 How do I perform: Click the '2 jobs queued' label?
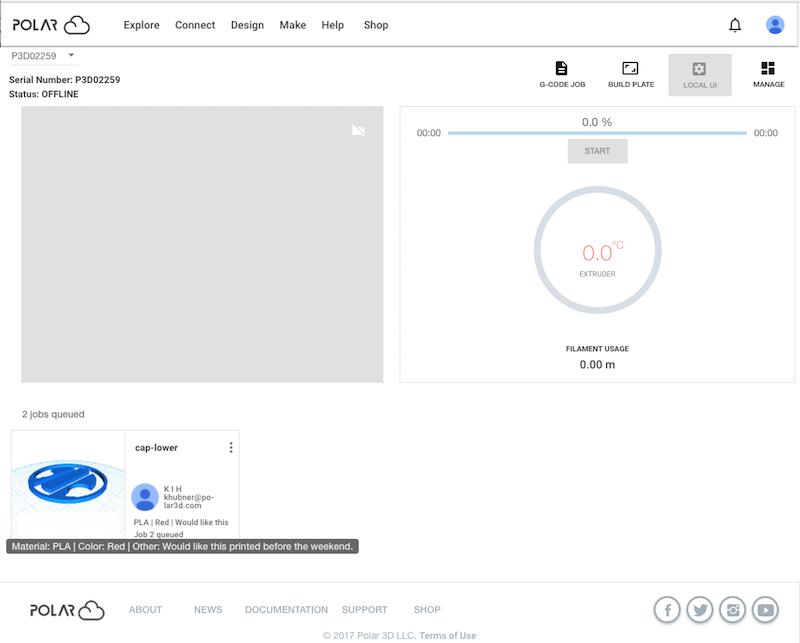pos(53,414)
